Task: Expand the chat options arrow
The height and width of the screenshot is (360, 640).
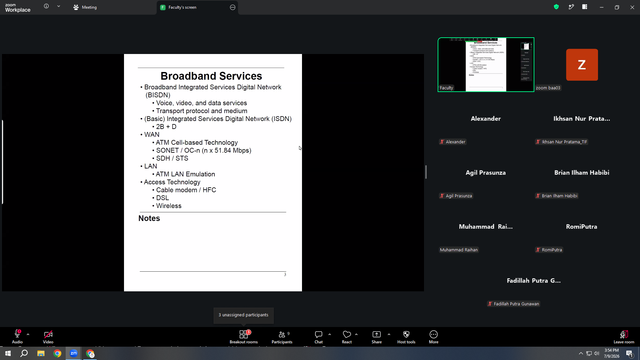Action: coord(329,334)
